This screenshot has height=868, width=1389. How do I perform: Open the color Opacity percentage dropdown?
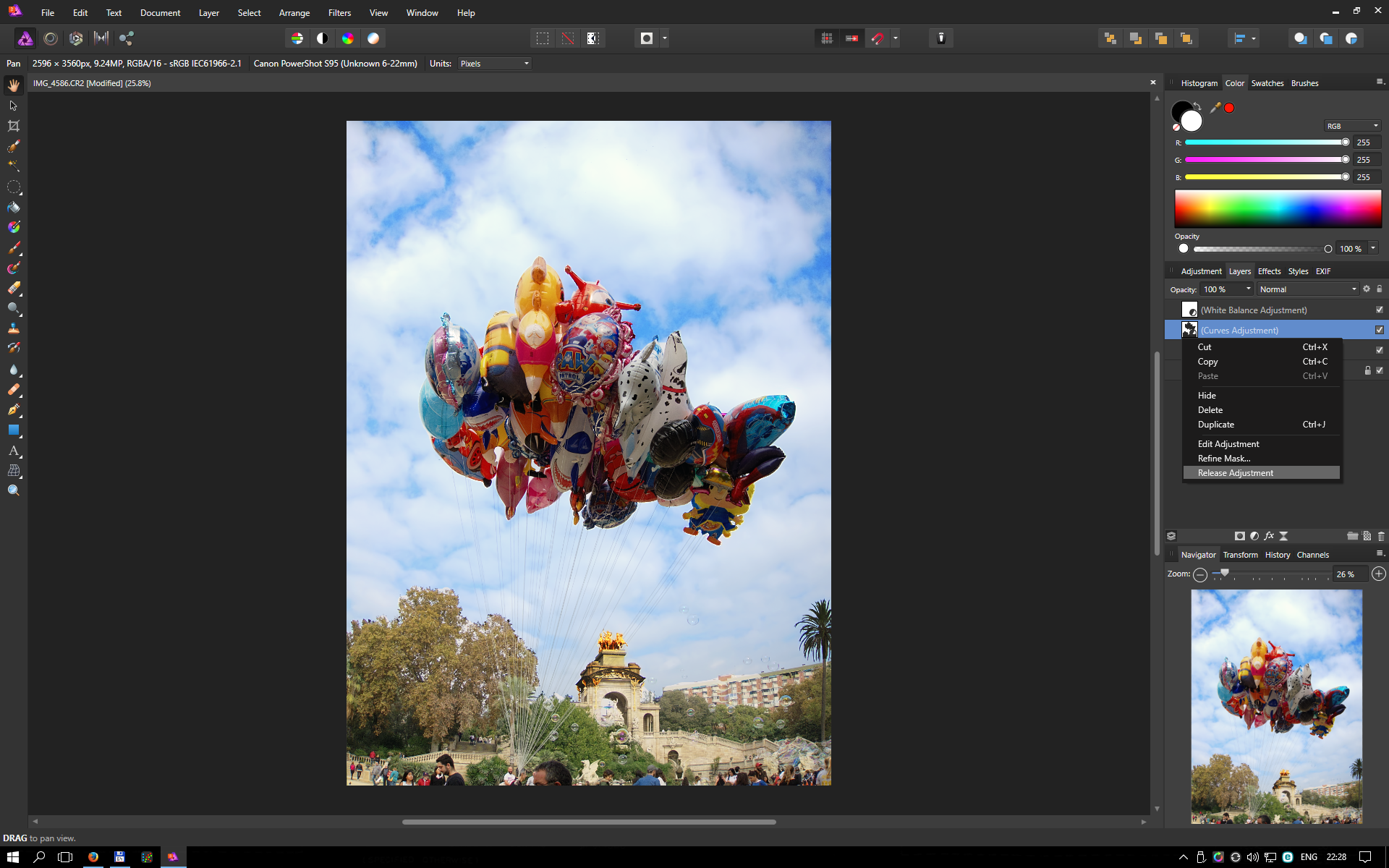click(x=1373, y=248)
